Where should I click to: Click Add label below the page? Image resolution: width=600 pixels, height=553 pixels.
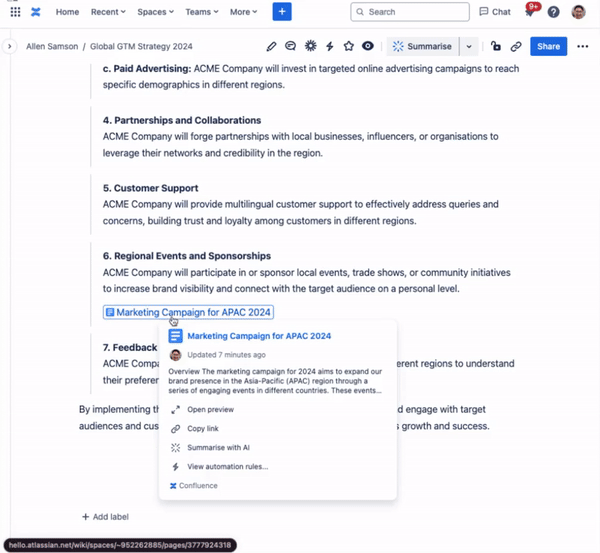click(106, 517)
